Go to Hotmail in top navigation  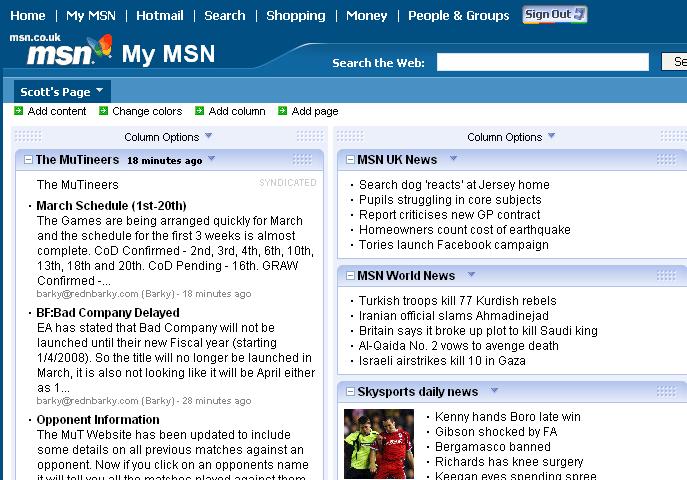click(x=159, y=15)
